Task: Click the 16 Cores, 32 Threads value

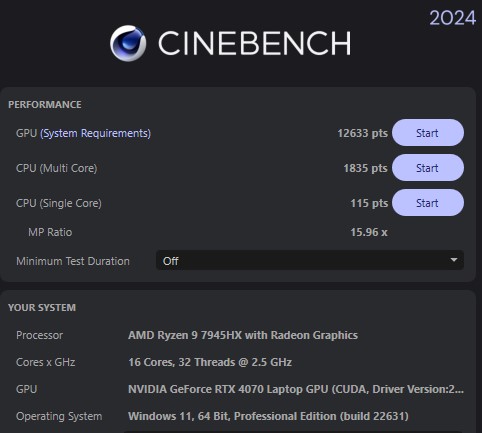Action: tap(210, 362)
